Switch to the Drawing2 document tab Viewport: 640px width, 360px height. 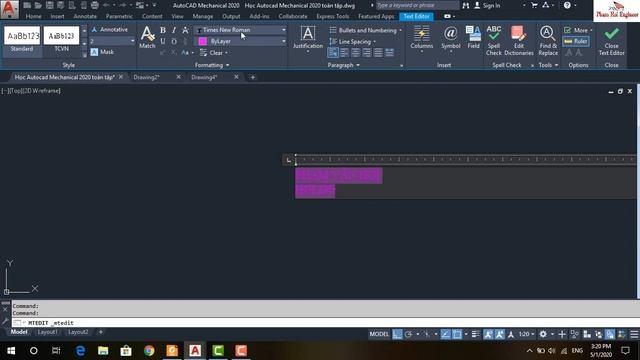pyautogui.click(x=147, y=77)
